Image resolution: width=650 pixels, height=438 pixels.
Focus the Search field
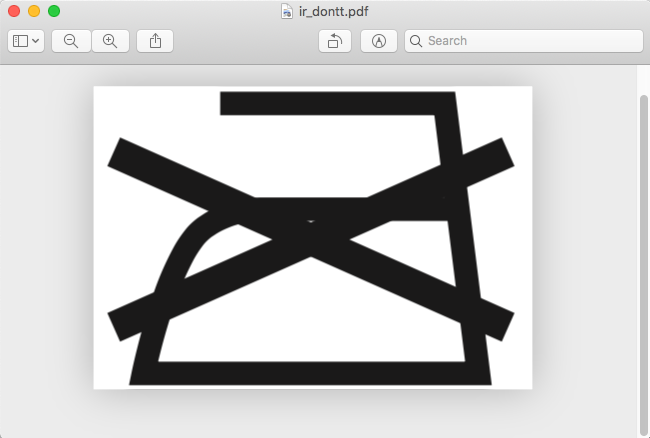(524, 41)
